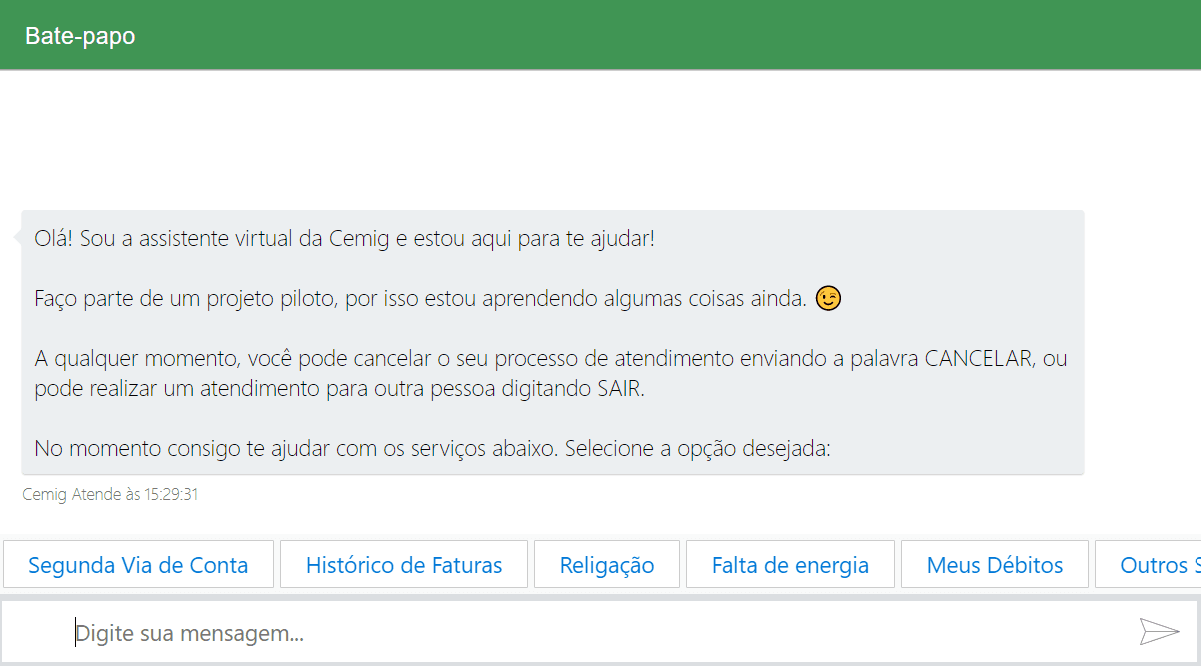Click the chat bubble pointer arrow

[x=16, y=237]
